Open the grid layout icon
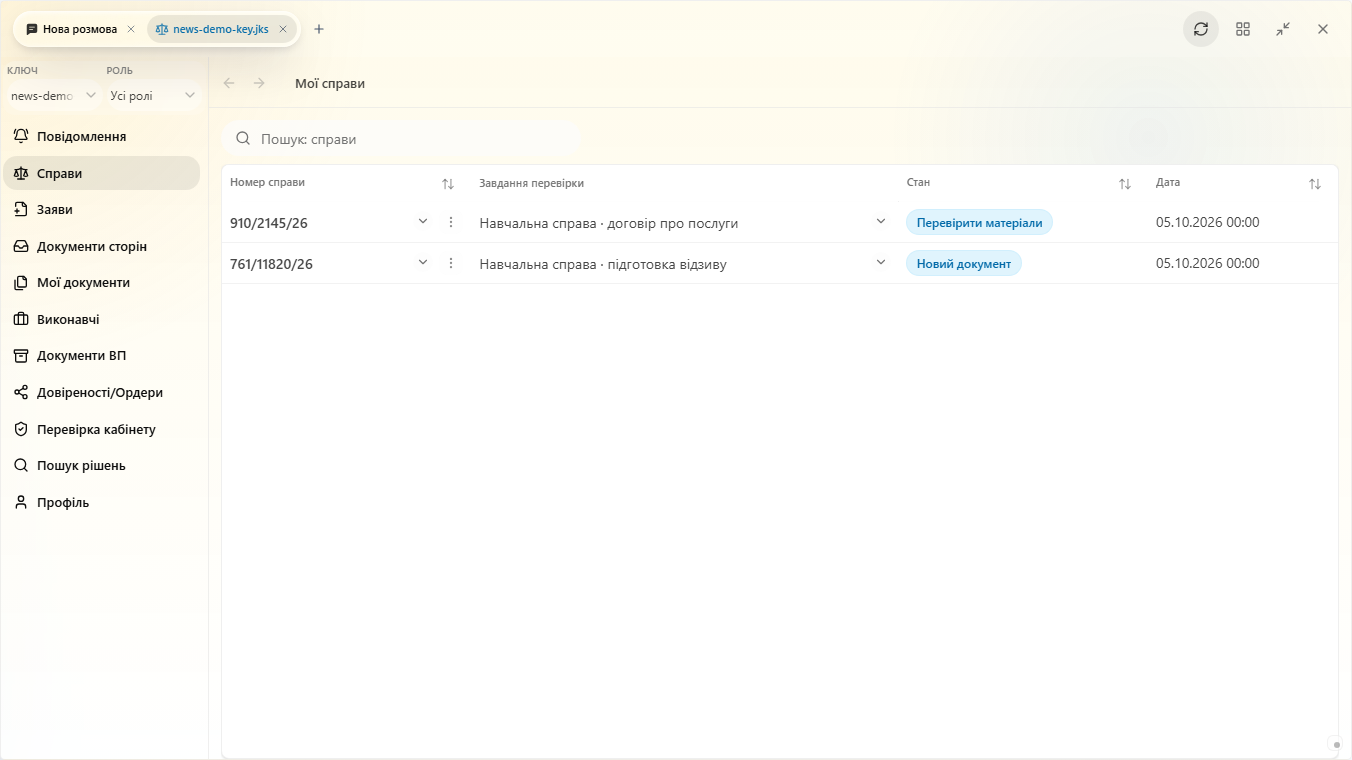 [x=1243, y=29]
